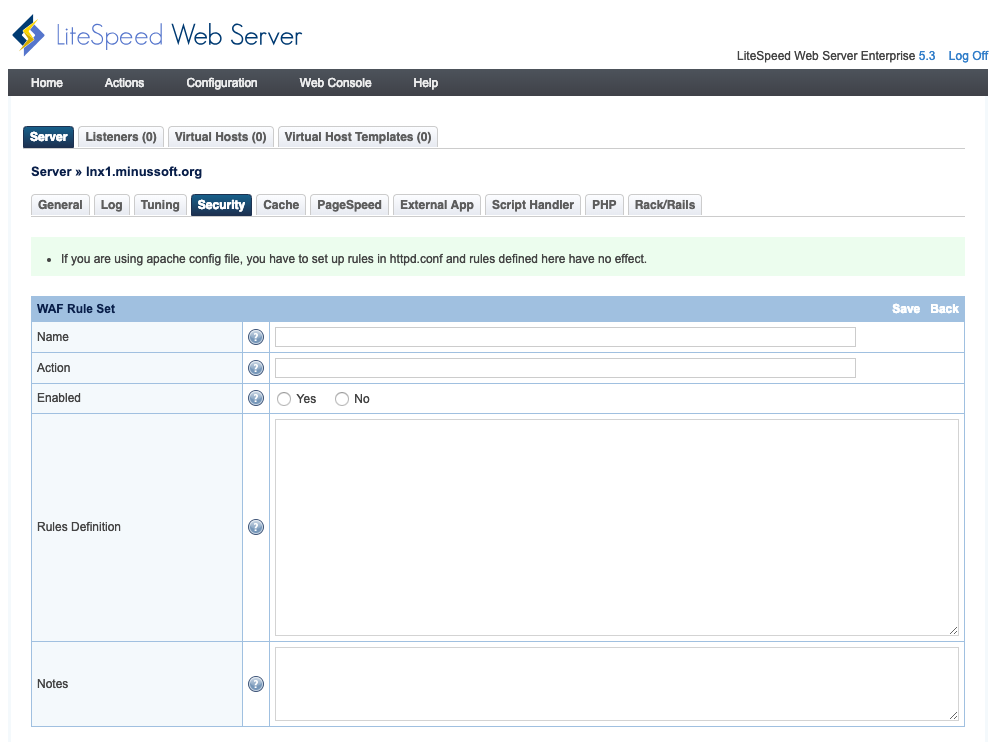Viewport: 1004px width, 742px height.
Task: Switch to the Listeners (0) tab
Action: pyautogui.click(x=121, y=137)
